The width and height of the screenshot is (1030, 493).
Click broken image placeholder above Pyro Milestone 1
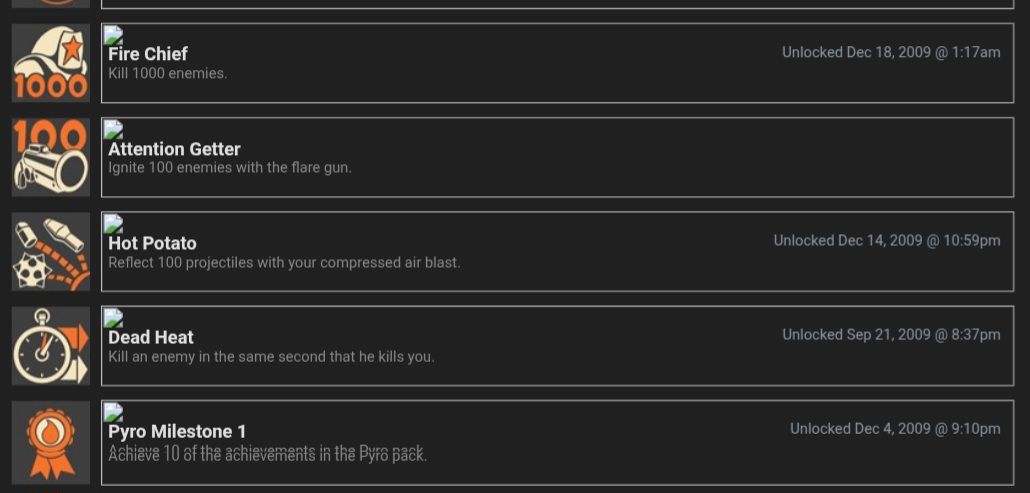113,412
